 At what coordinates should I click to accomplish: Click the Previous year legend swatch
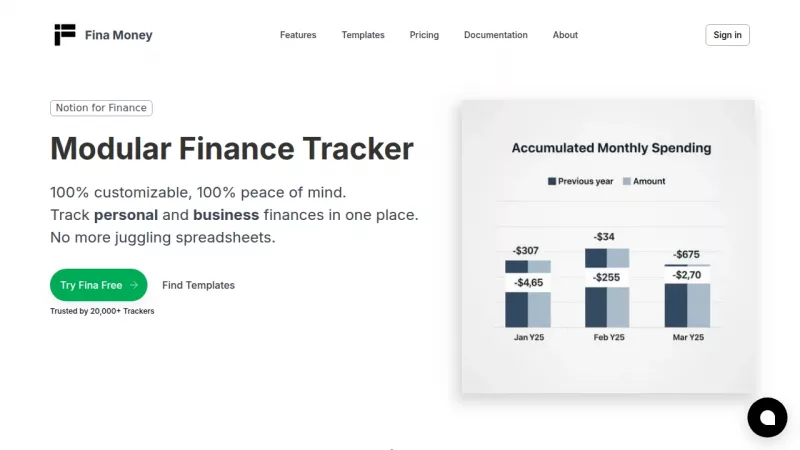pyautogui.click(x=552, y=181)
